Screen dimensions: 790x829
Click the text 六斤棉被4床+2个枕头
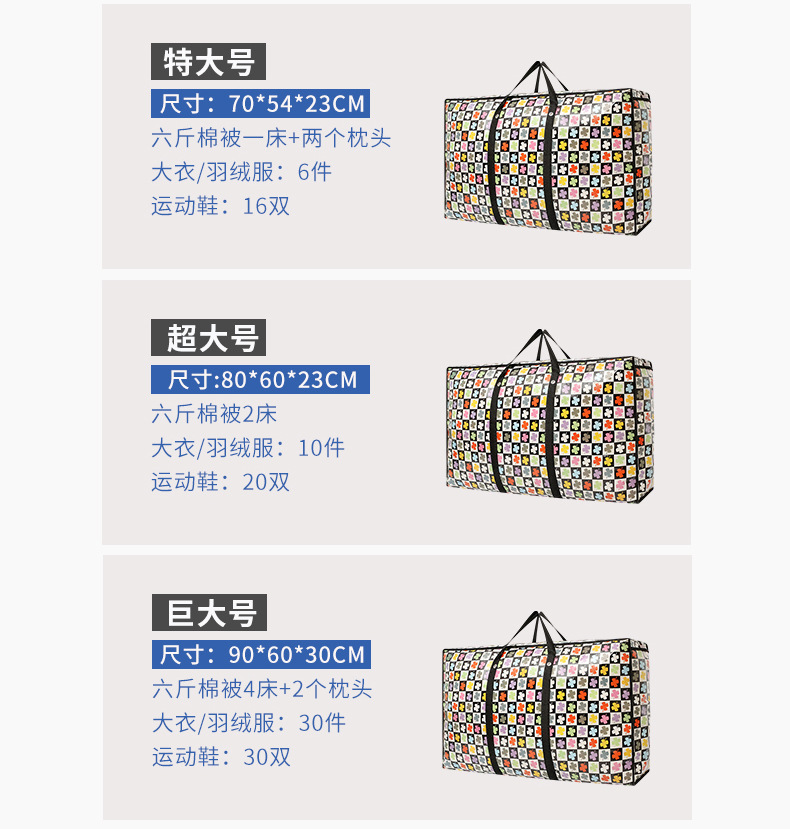click(262, 689)
